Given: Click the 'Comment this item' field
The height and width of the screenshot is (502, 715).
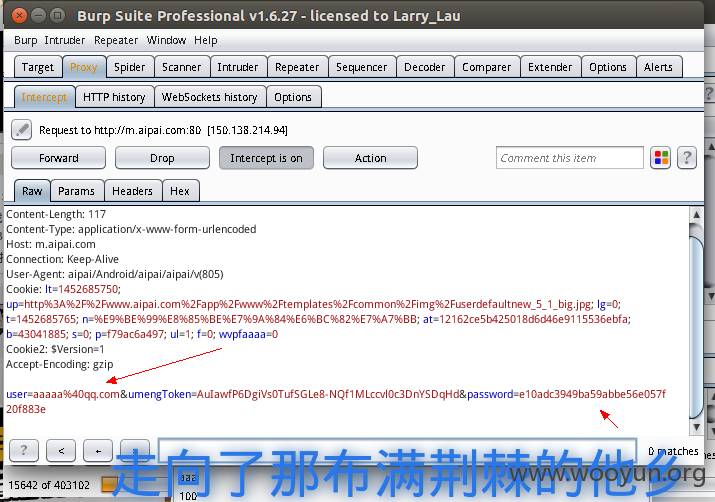Looking at the screenshot, I should (570, 158).
